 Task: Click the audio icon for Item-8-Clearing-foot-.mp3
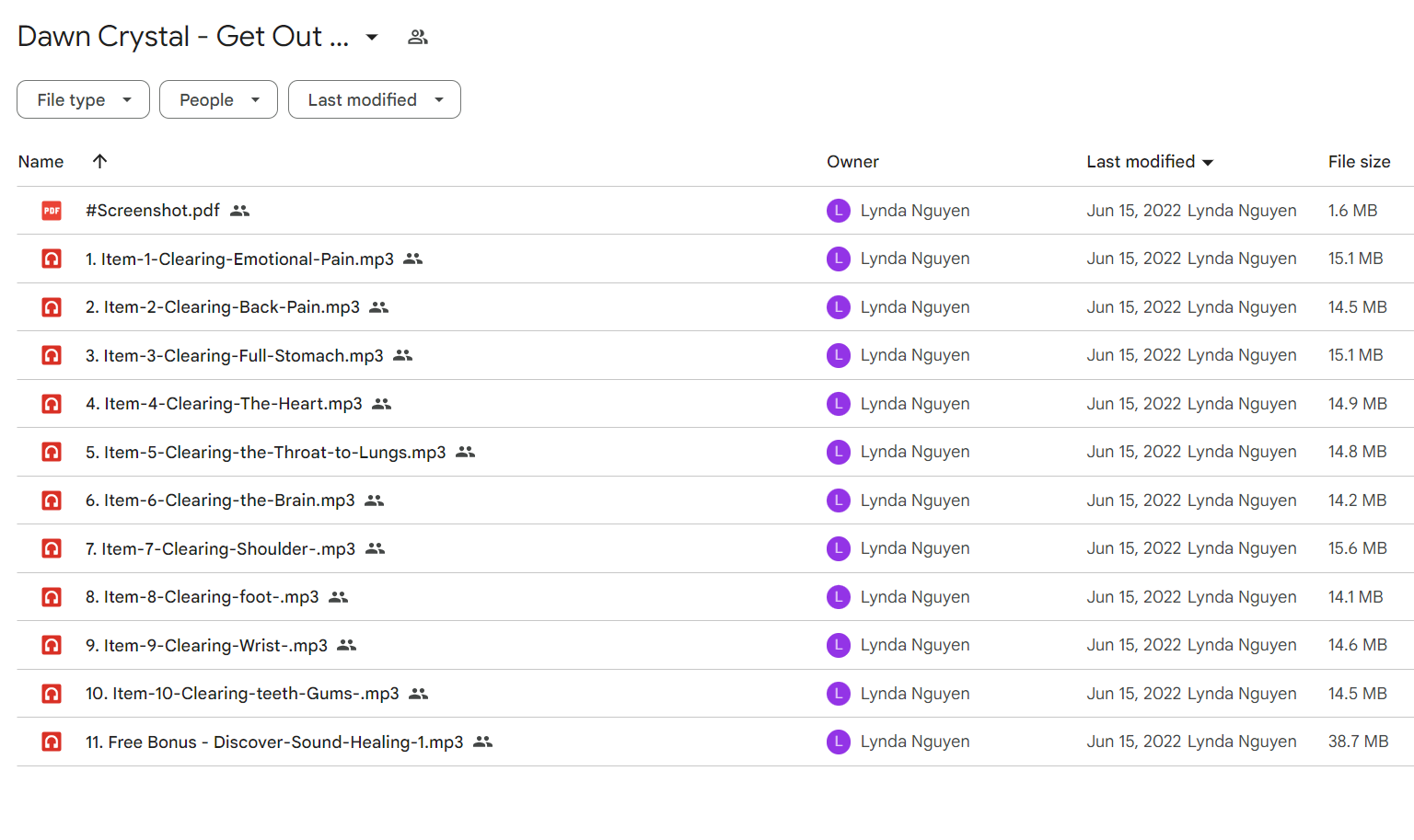click(52, 597)
